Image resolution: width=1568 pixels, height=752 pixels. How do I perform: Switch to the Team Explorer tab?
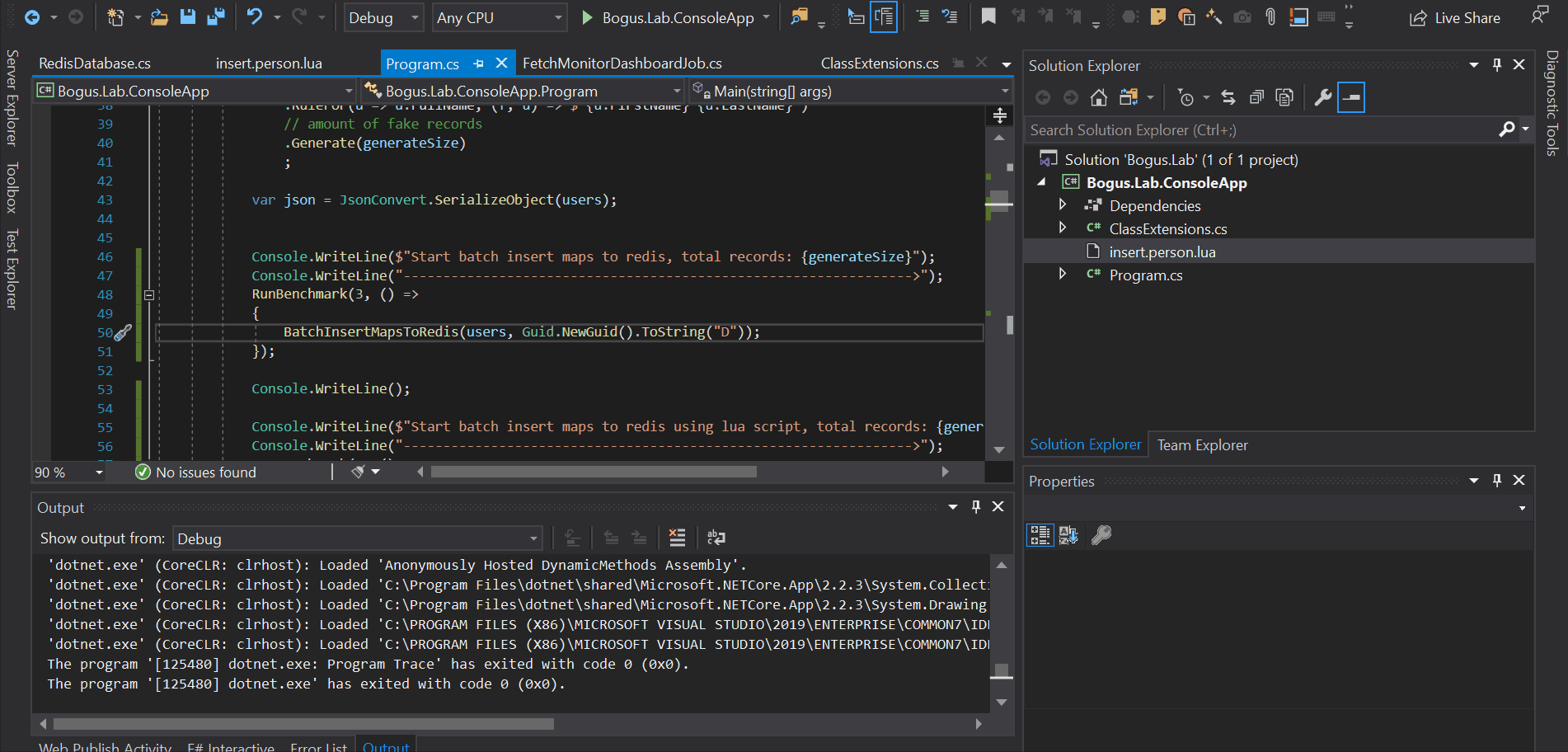1202,445
